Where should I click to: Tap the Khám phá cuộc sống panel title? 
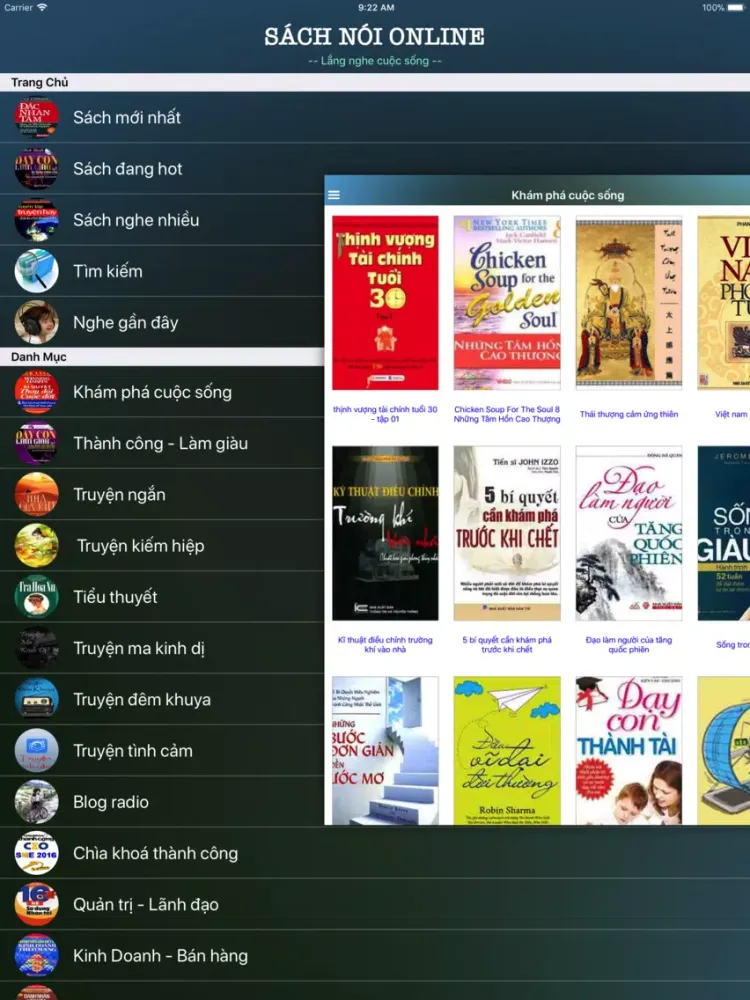coord(568,195)
